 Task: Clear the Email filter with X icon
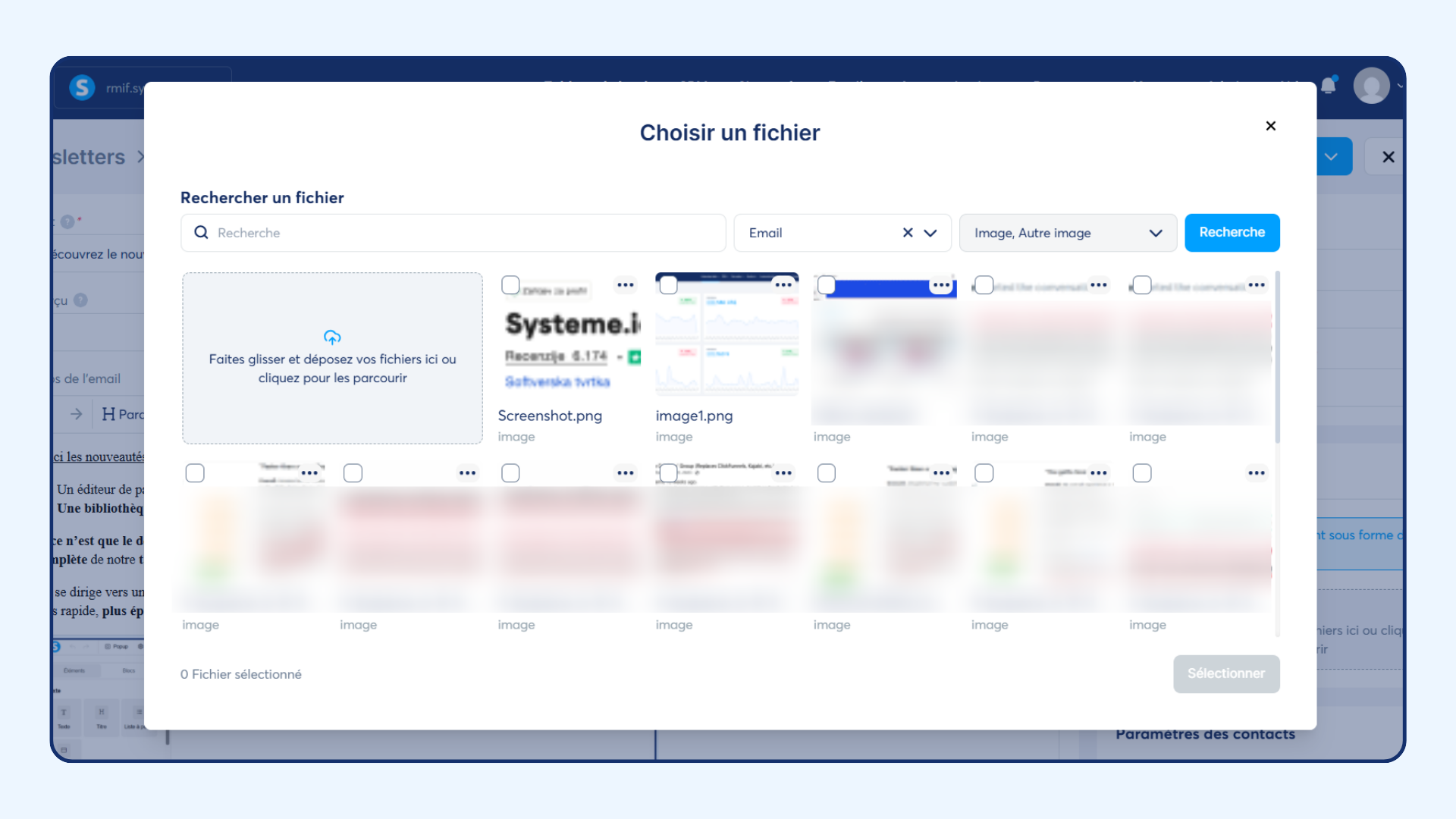click(908, 233)
